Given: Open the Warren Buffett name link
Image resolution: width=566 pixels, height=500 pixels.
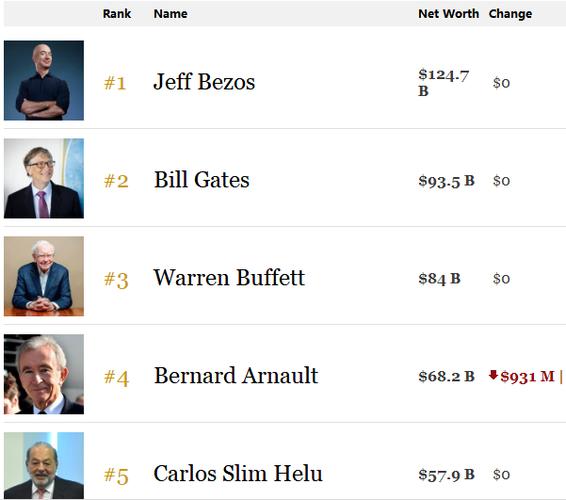Looking at the screenshot, I should [229, 277].
